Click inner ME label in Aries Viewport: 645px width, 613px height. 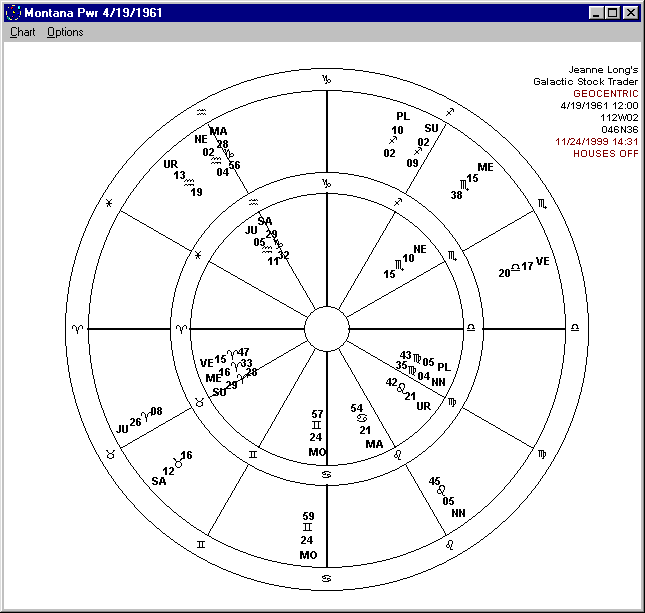[213, 378]
